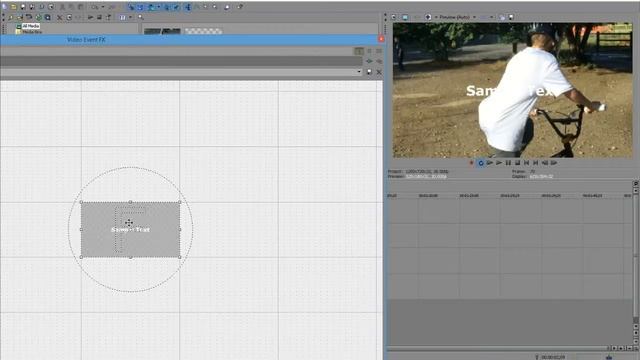Select the Envelope Edit tool
Screen dimensions: 640x360
(x=196, y=7)
